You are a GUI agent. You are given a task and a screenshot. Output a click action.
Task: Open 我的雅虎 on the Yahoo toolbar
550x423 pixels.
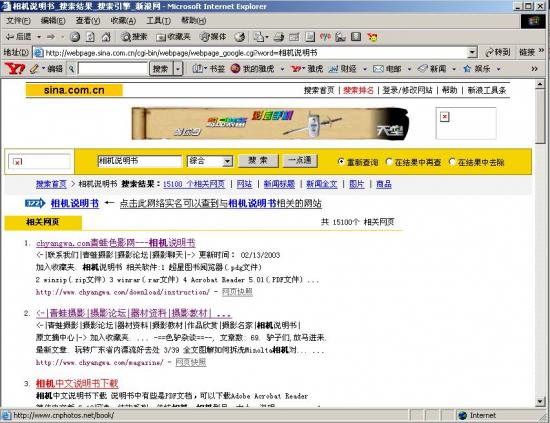point(253,69)
